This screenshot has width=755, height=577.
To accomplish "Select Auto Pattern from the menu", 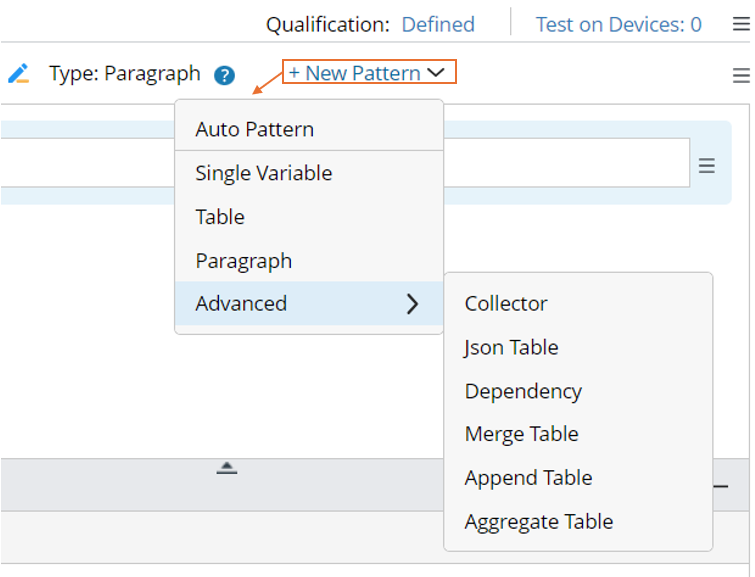I will point(255,129).
